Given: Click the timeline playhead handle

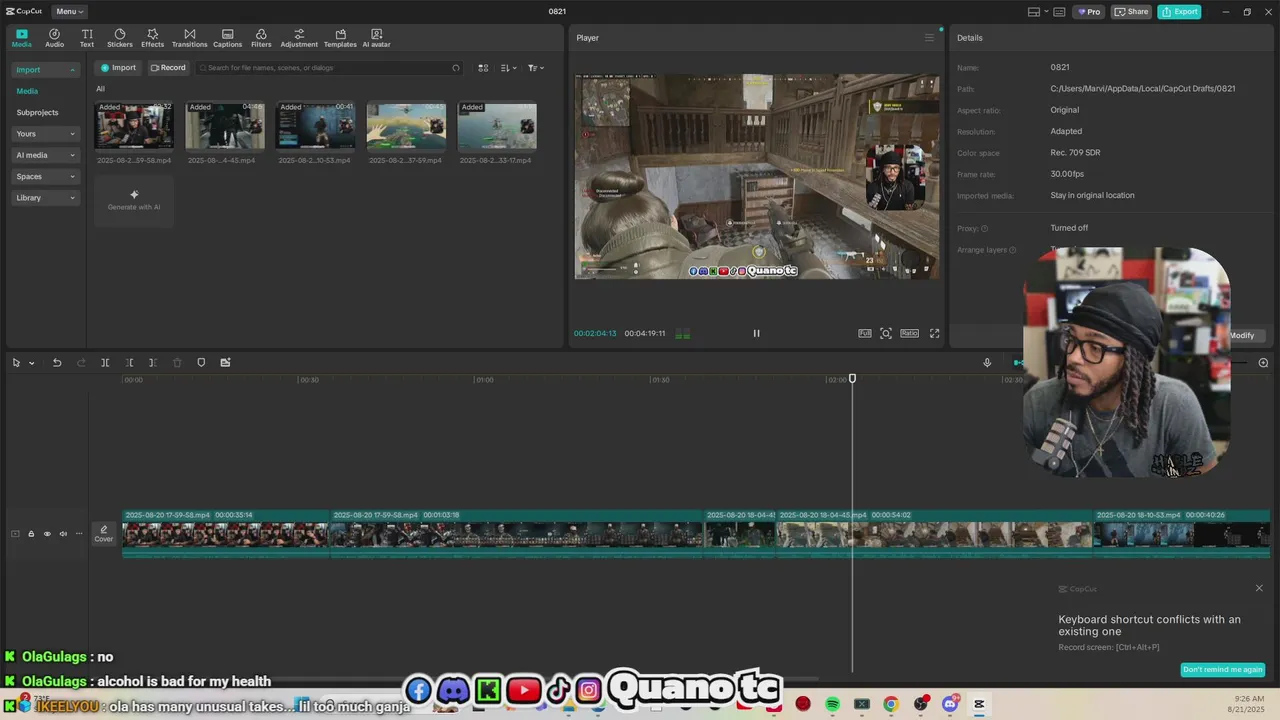Looking at the screenshot, I should pos(852,379).
